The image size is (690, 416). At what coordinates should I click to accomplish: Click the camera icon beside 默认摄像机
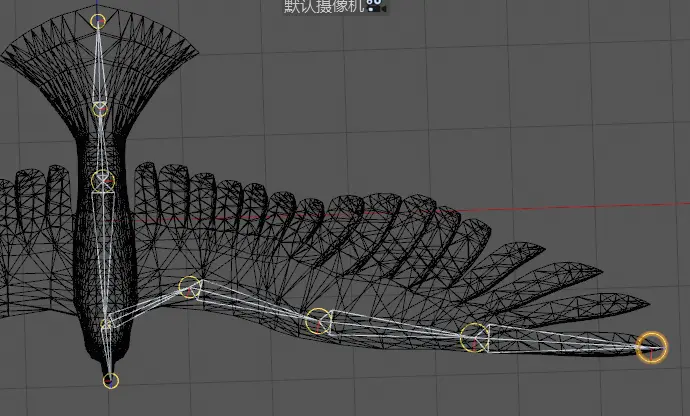point(375,6)
